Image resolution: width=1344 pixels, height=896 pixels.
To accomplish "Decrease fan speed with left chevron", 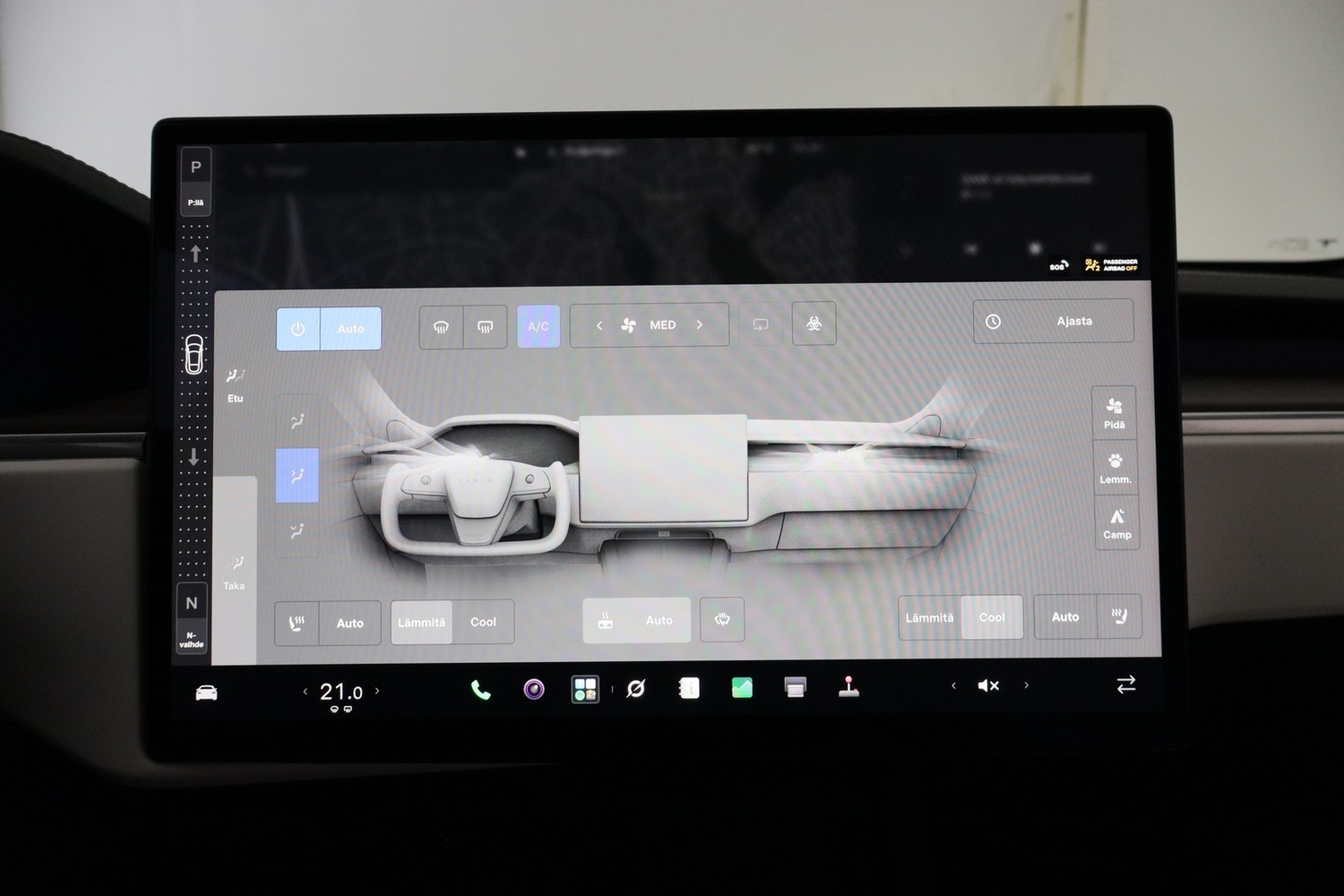I will tap(599, 325).
